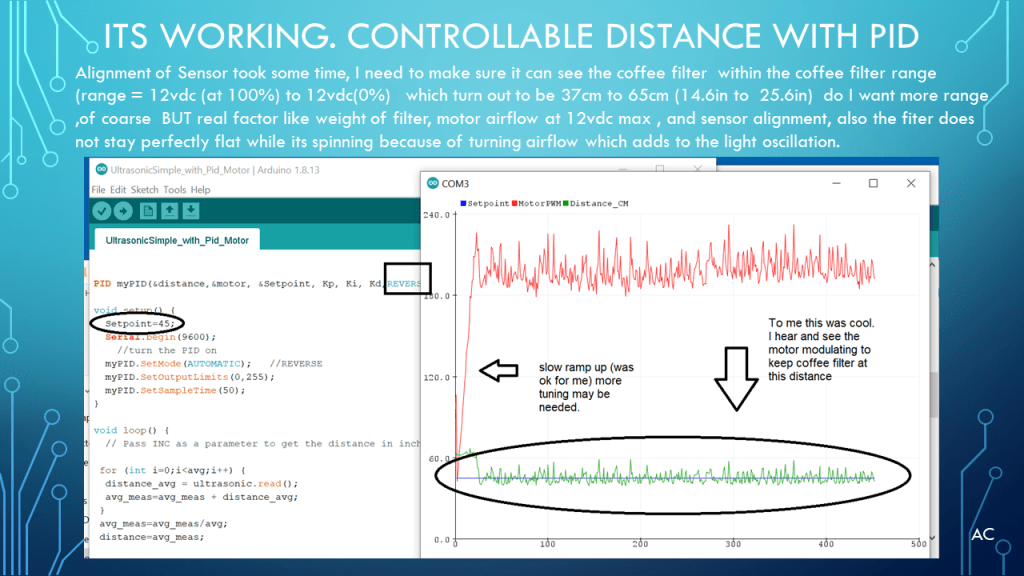Click the blue Setpoint legend swatch

point(463,204)
